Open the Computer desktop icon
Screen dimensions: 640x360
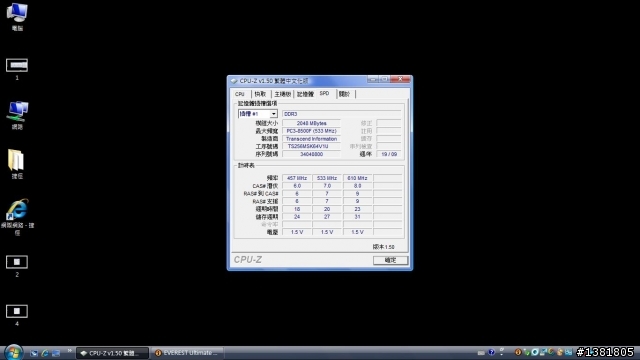click(17, 16)
